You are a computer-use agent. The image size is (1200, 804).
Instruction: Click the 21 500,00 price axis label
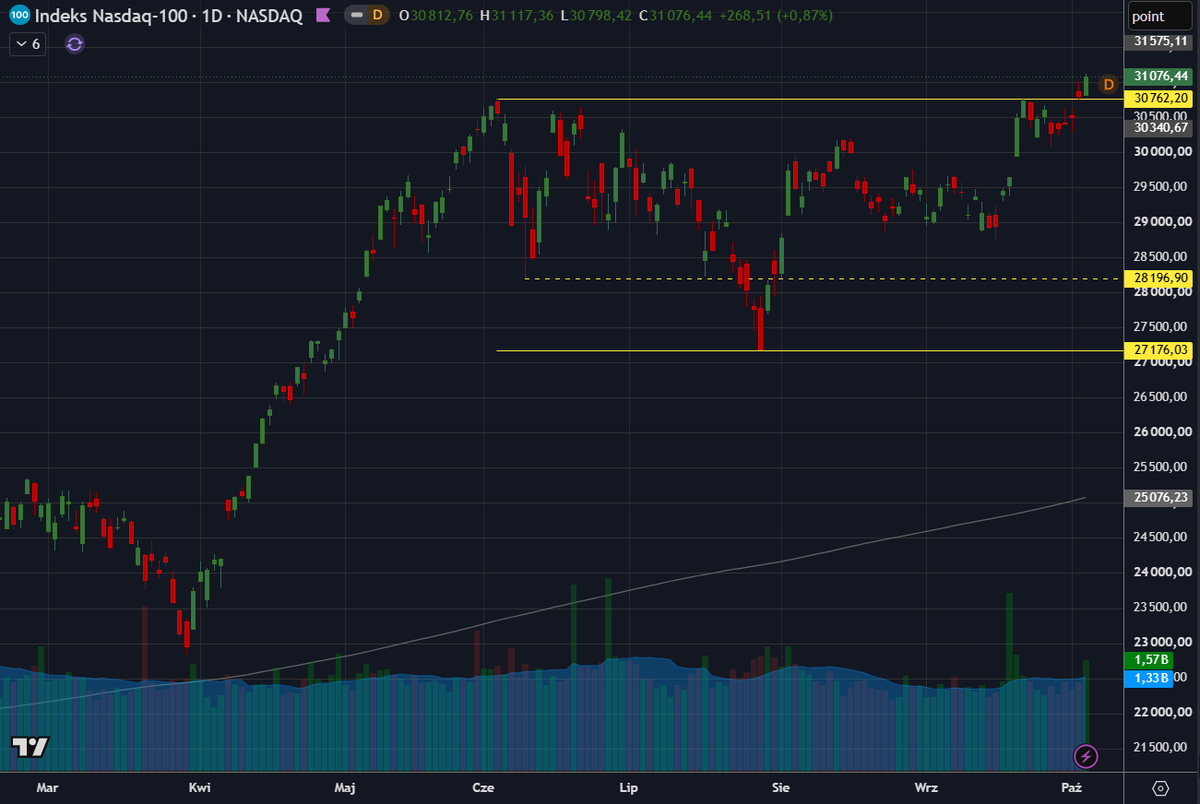click(x=1158, y=747)
